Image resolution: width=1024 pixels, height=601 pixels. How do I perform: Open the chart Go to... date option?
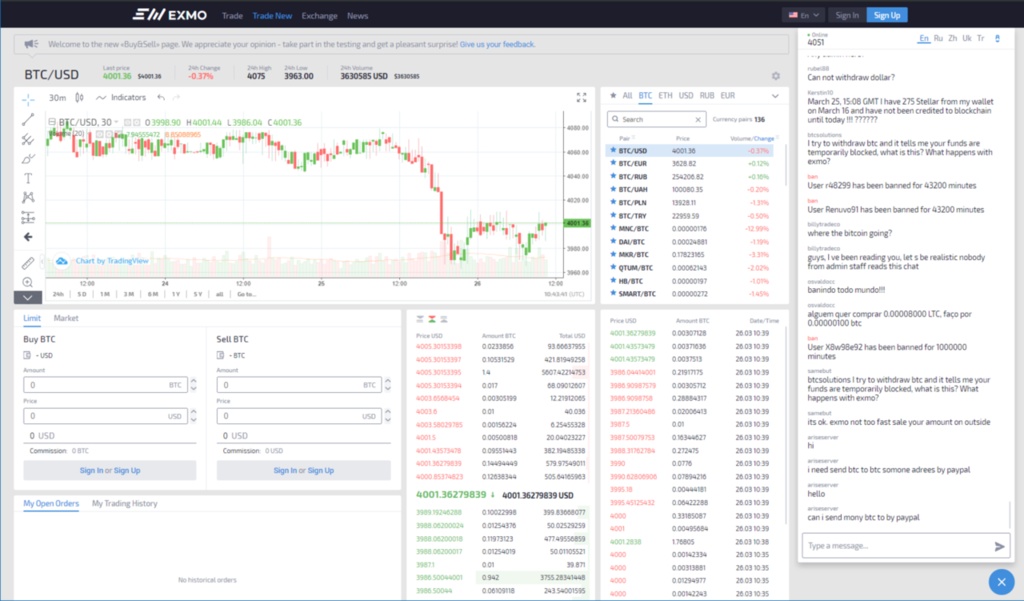tap(246, 294)
